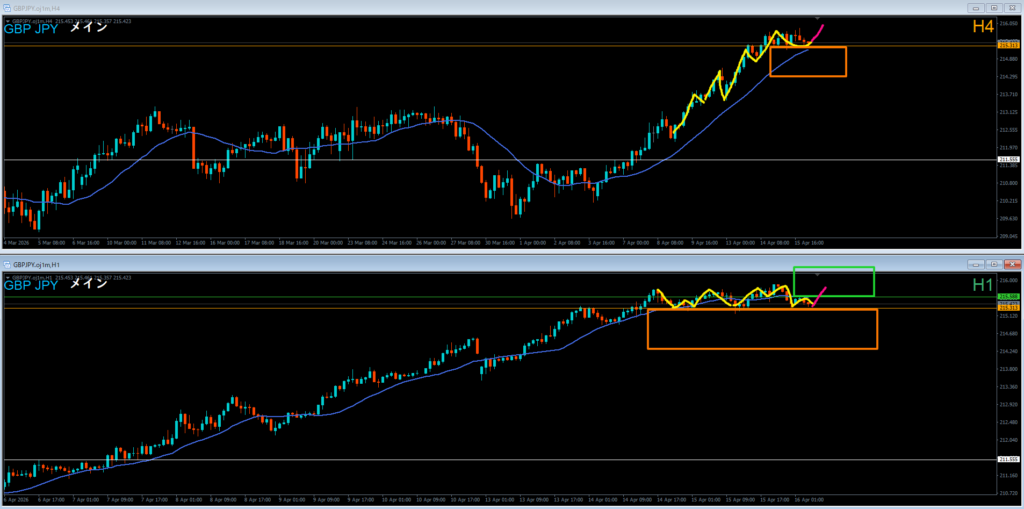Screen dimensions: 1024x509
Task: Maximize the H1 chart window
Action: coord(994,264)
